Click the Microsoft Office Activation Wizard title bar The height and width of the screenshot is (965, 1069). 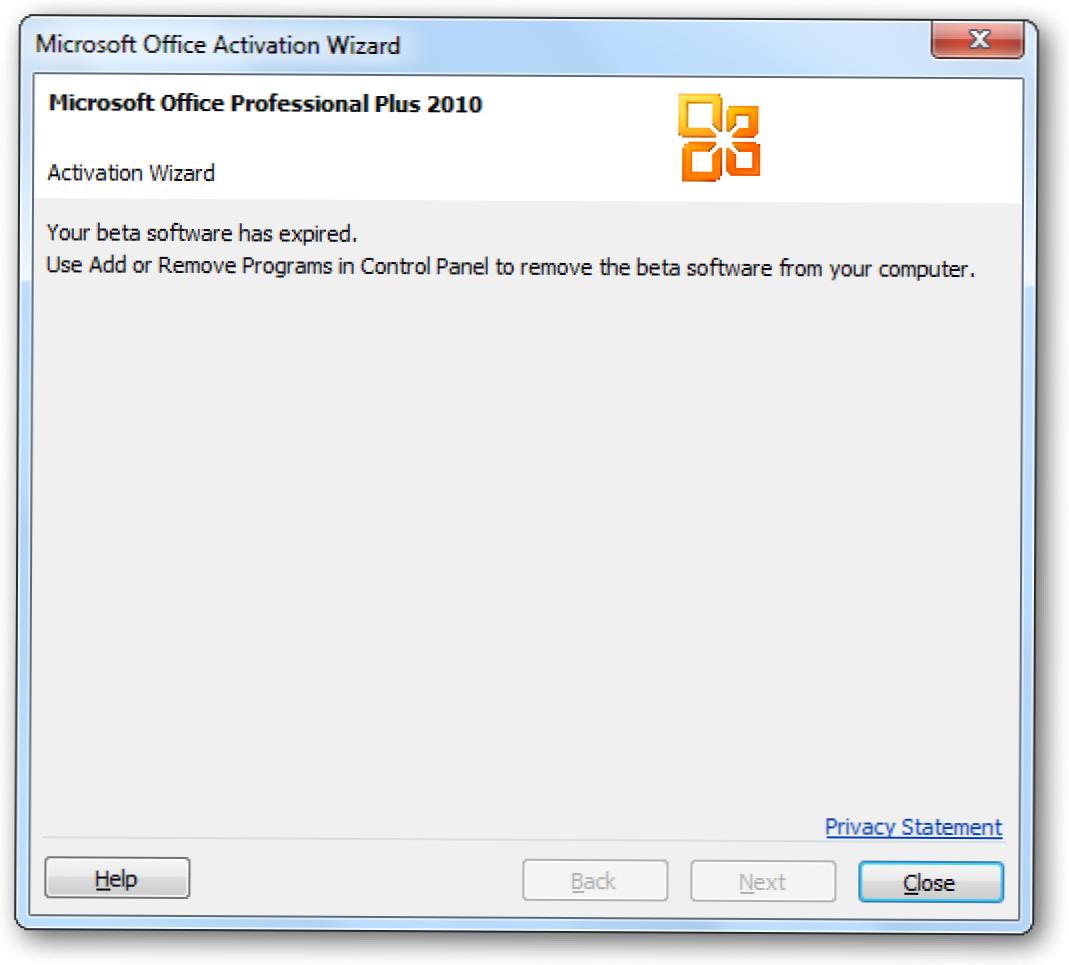[x=500, y=45]
